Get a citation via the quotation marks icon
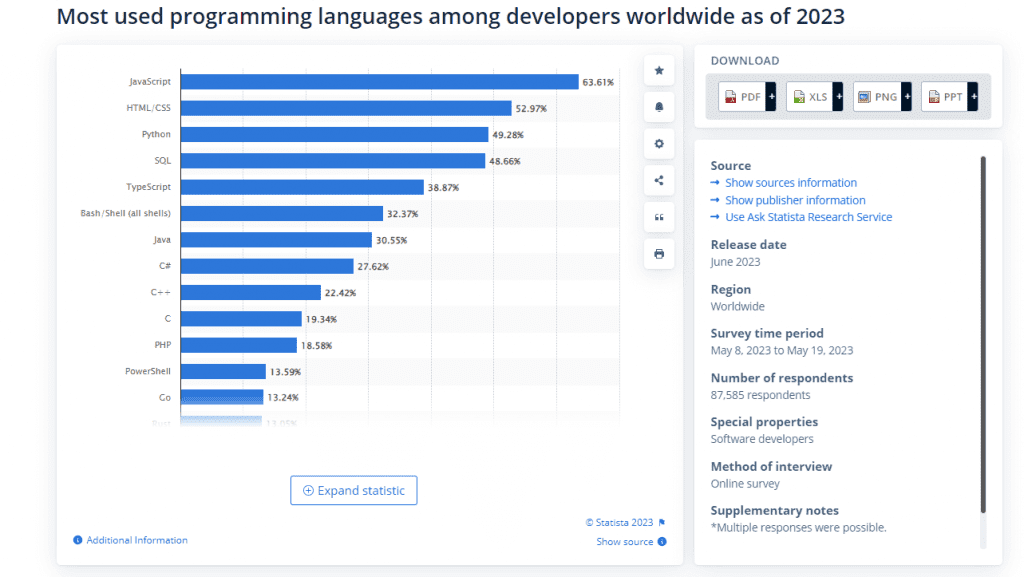This screenshot has height=577, width=1024. click(658, 217)
